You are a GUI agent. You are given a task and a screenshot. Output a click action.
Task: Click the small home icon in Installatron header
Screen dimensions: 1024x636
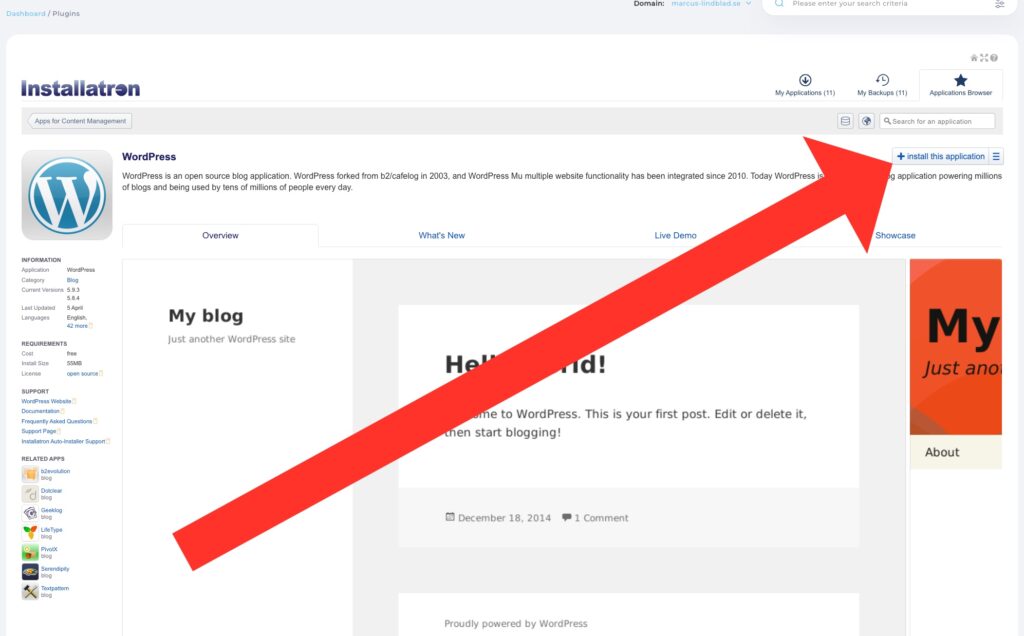coord(974,57)
